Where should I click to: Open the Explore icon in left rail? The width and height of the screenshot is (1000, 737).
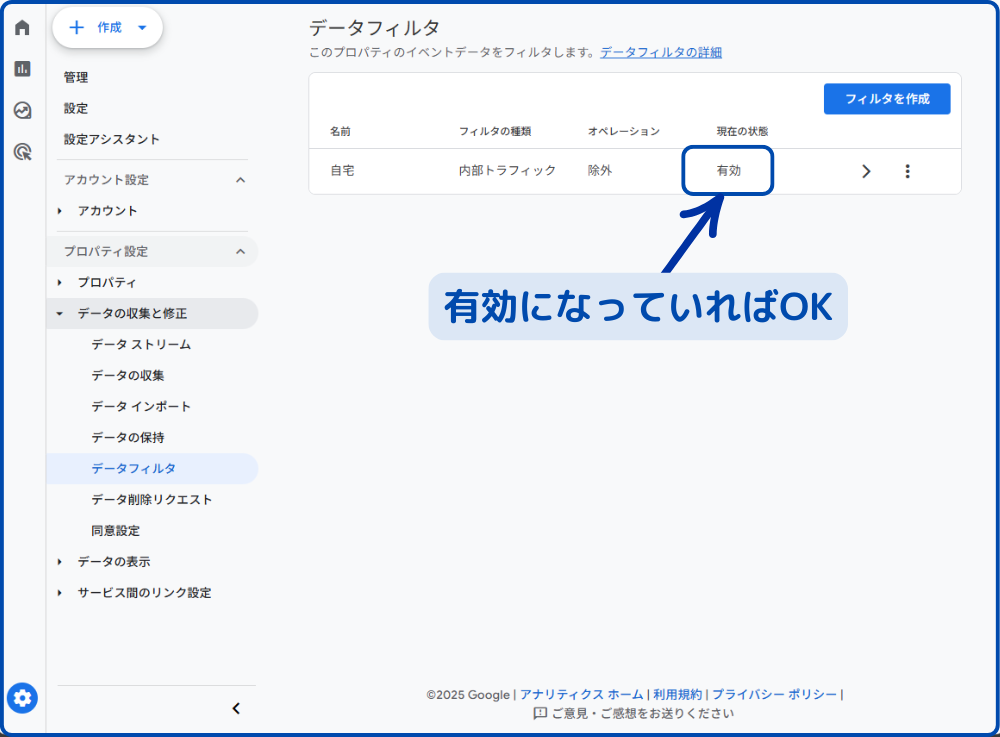[x=22, y=110]
